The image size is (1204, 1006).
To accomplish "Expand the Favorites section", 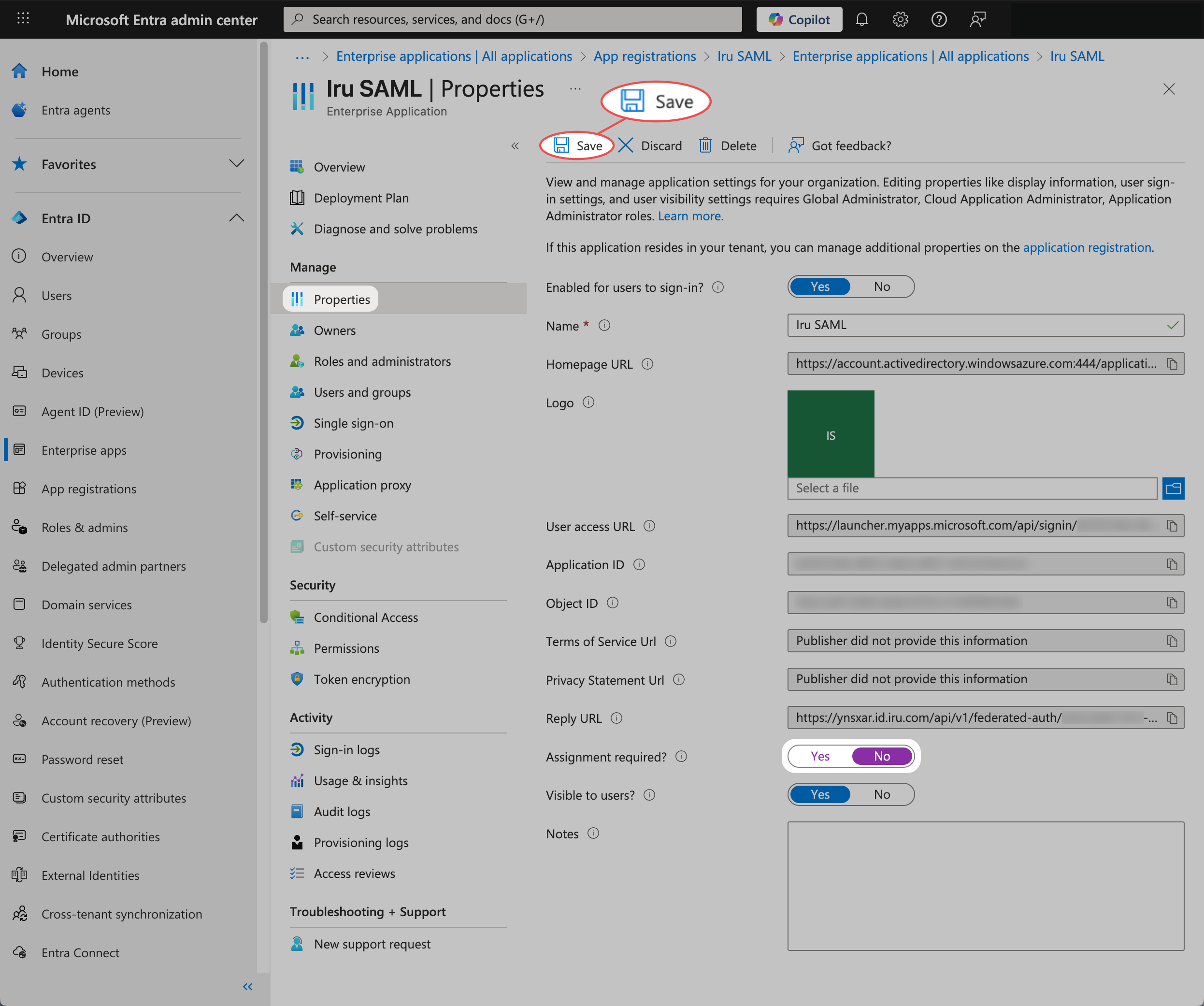I will [236, 164].
